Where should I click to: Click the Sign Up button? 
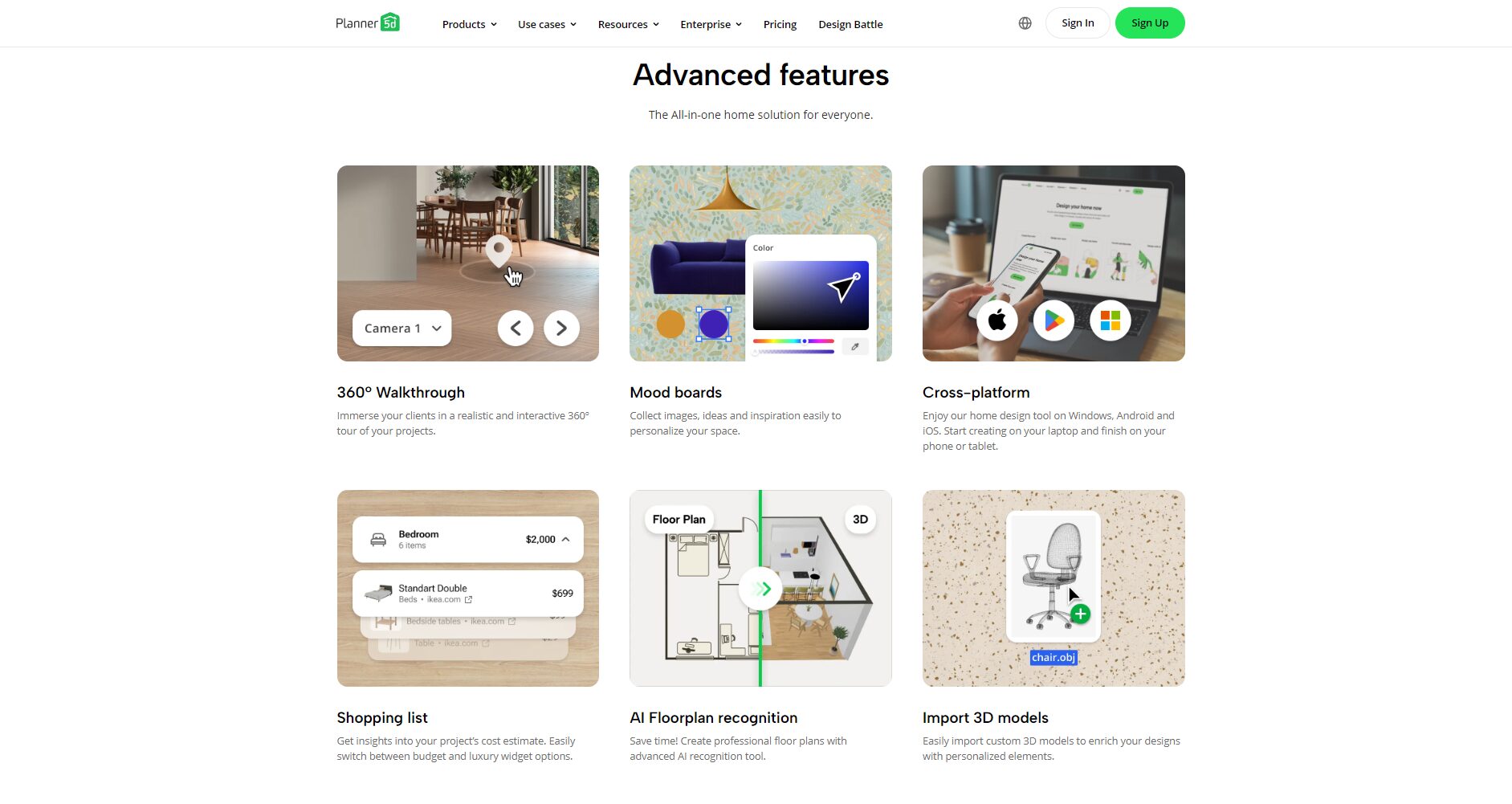(x=1150, y=22)
